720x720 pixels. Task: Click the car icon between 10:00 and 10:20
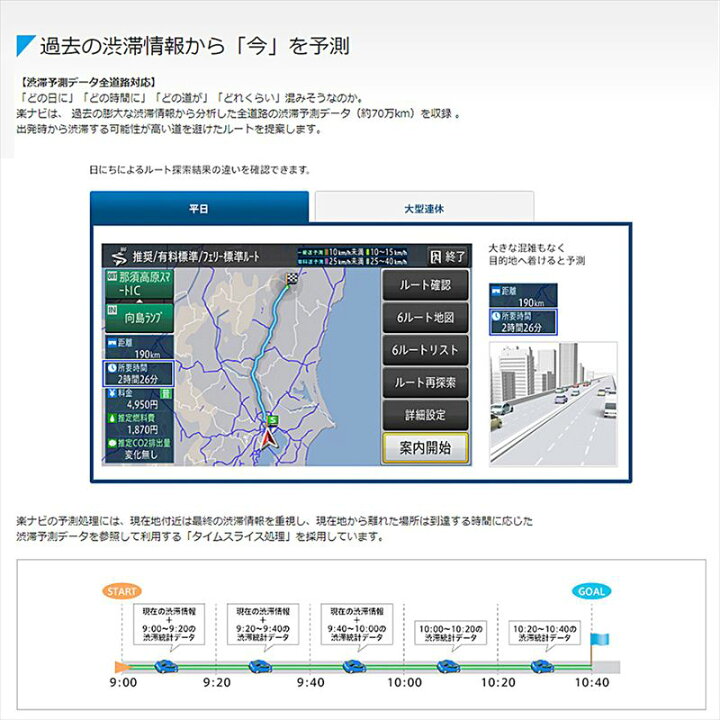pos(448,666)
